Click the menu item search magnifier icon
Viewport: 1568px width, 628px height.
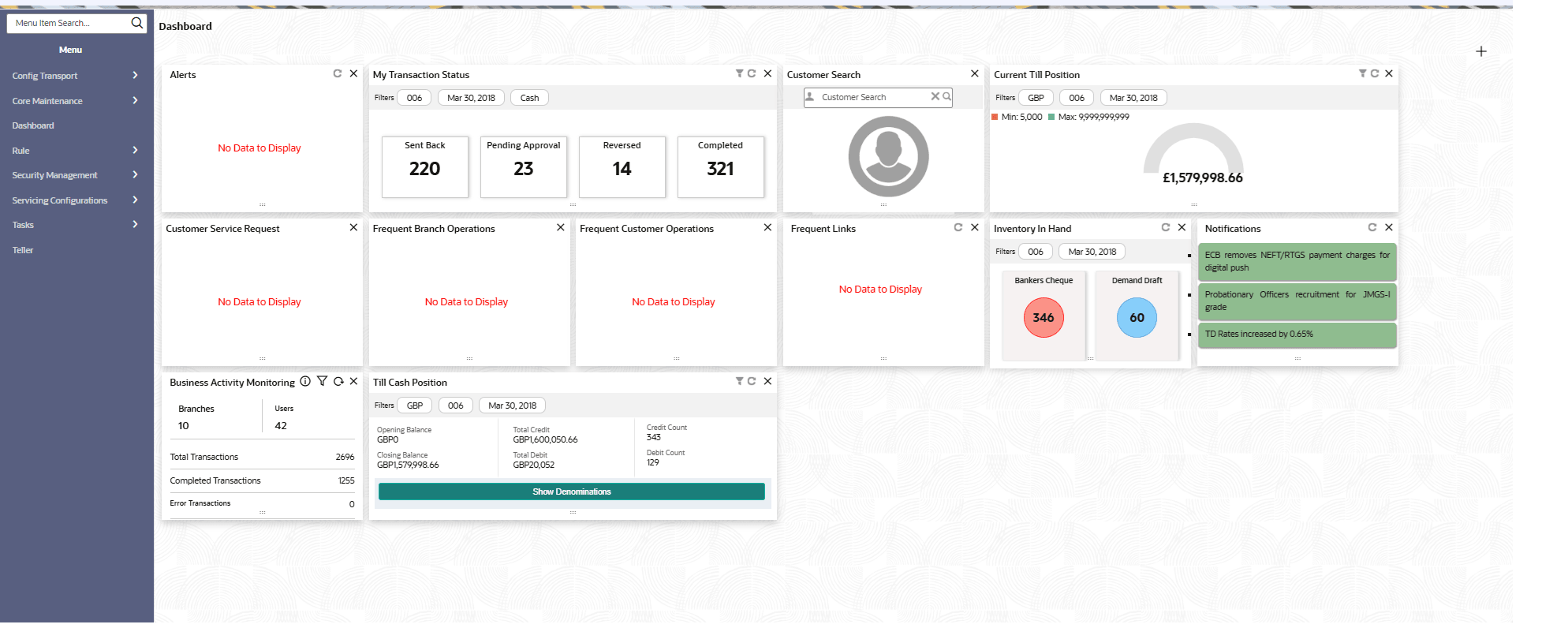(137, 23)
